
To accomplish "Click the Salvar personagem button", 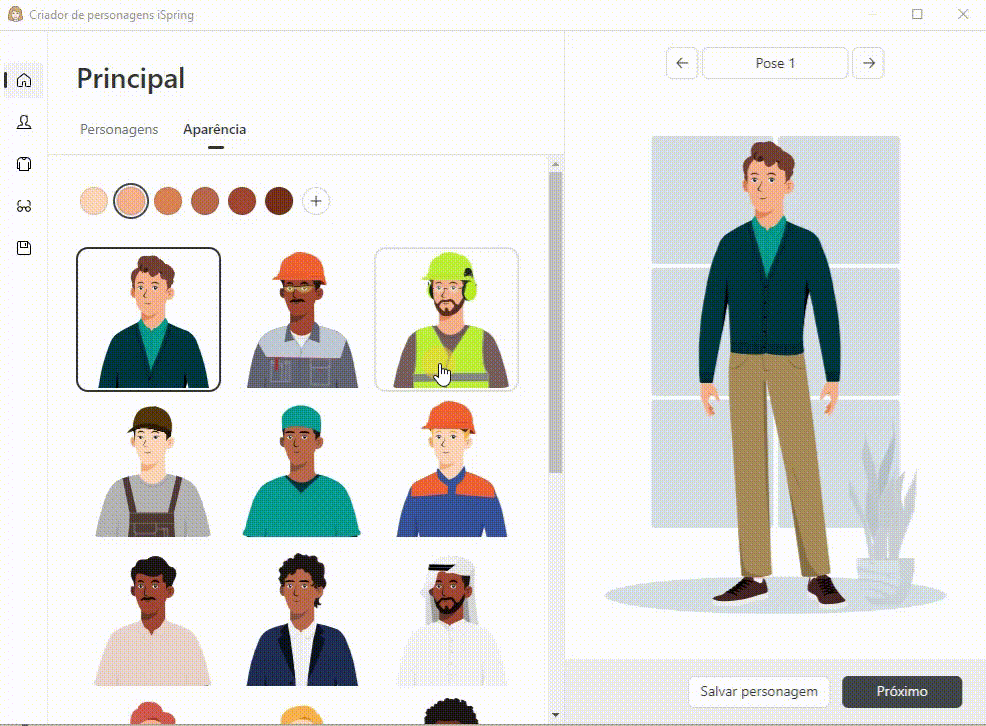I will tap(759, 691).
